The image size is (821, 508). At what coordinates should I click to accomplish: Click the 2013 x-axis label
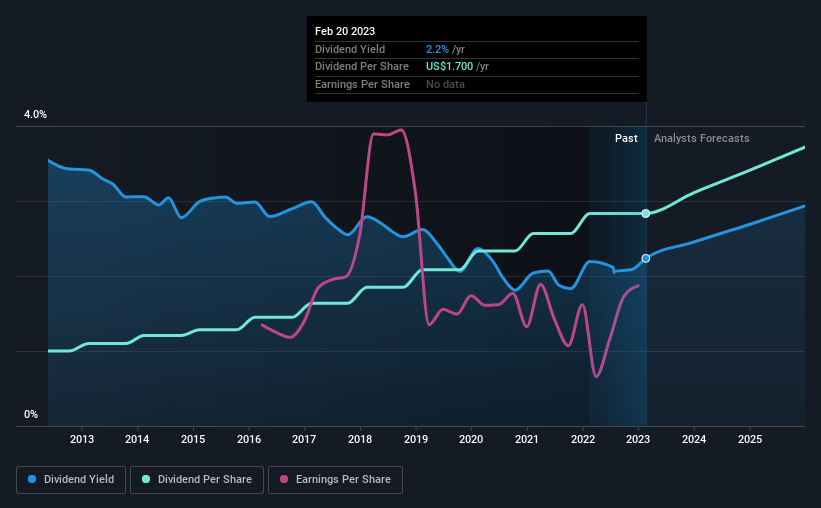click(82, 439)
